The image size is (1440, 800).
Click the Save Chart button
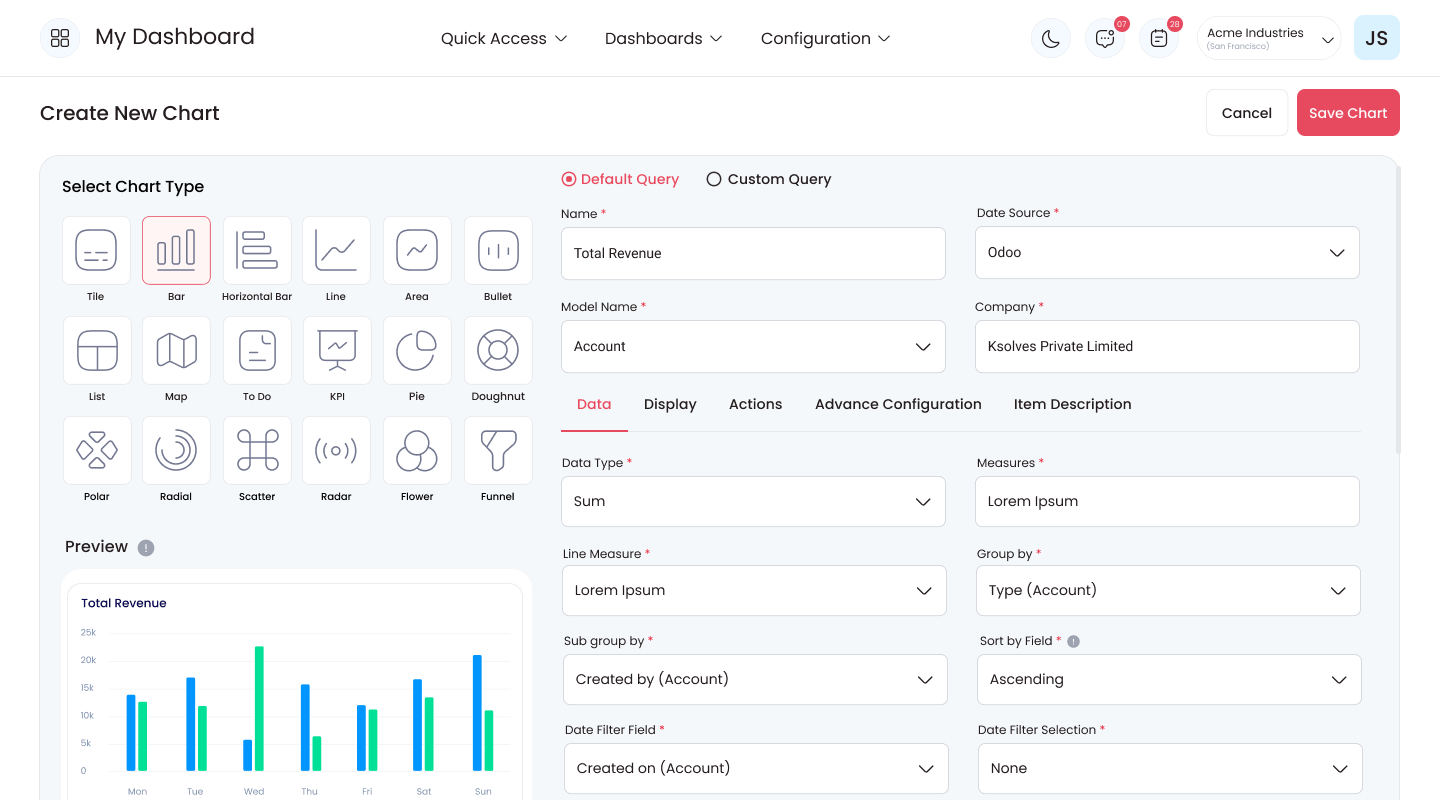(x=1348, y=113)
